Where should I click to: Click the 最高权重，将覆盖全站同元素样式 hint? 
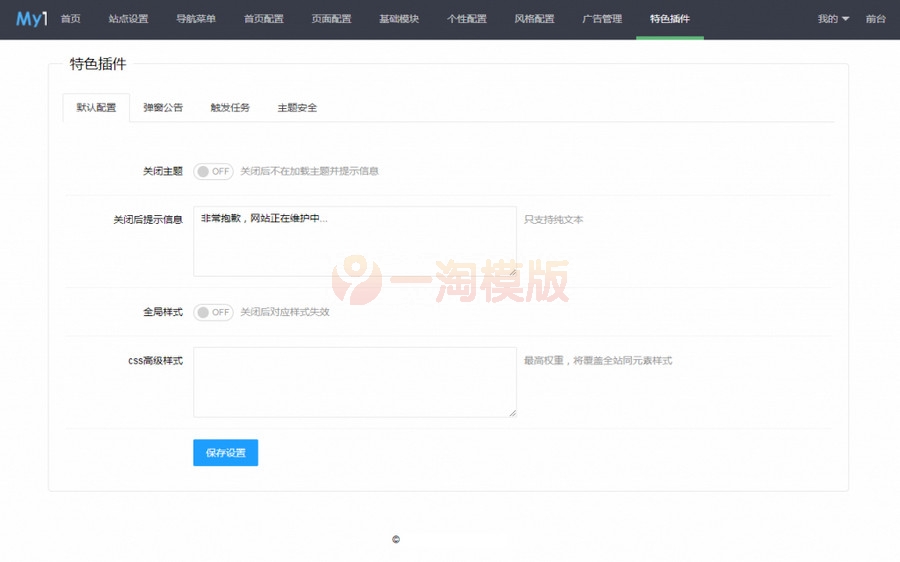click(598, 361)
